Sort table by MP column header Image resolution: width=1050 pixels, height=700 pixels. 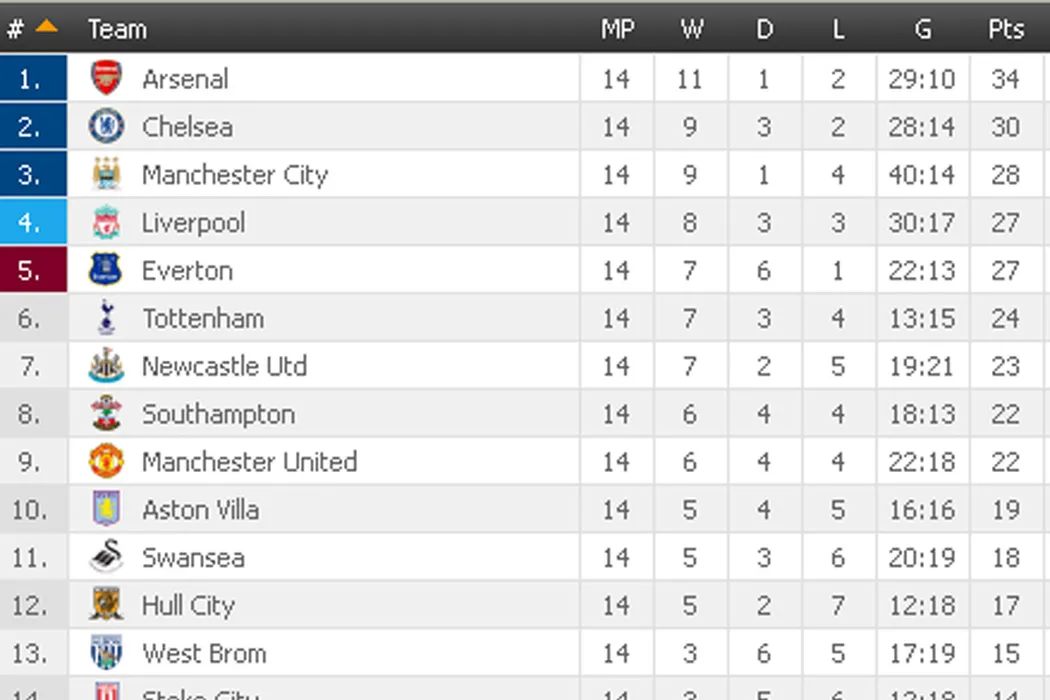617,29
